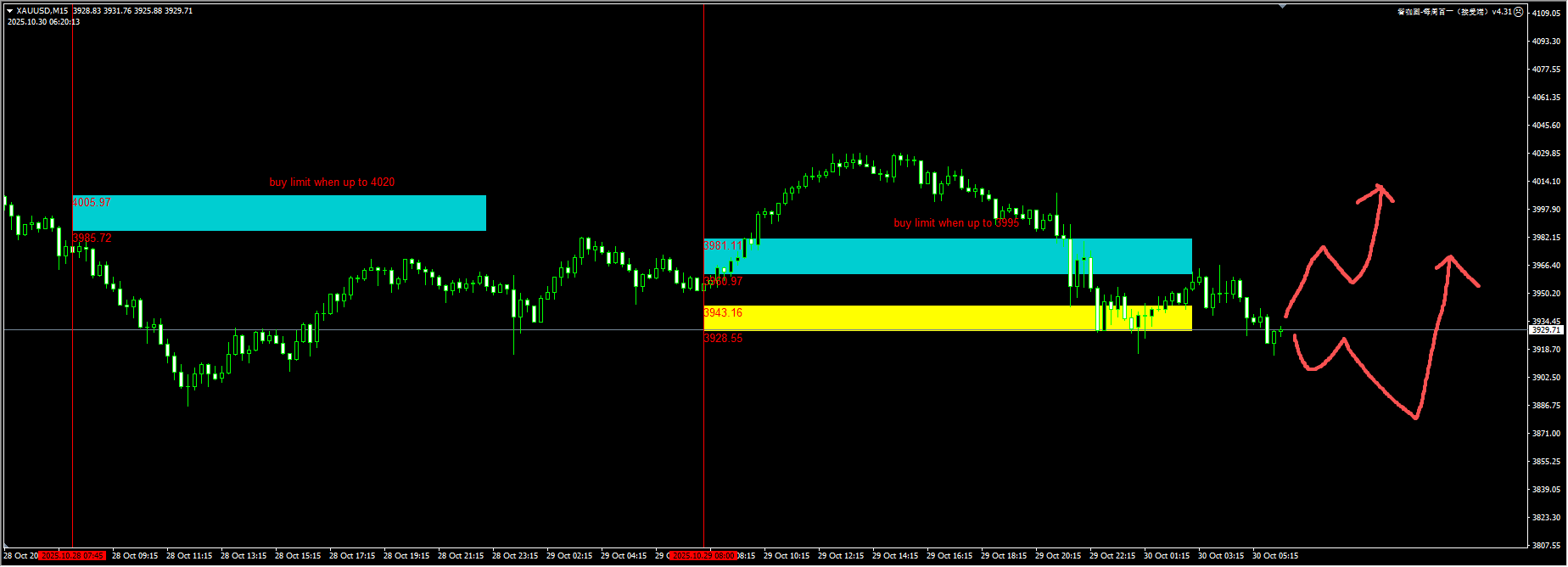Click the 3985.72 price label under cyan zone
The height and width of the screenshot is (567, 1568).
click(x=92, y=239)
